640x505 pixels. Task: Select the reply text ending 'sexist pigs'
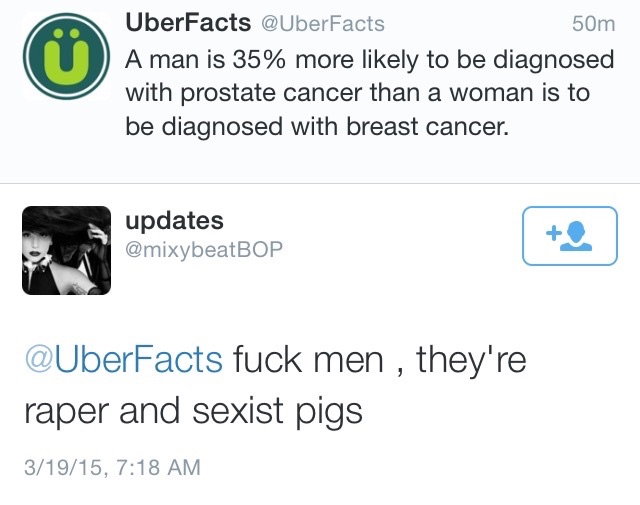pos(276,385)
